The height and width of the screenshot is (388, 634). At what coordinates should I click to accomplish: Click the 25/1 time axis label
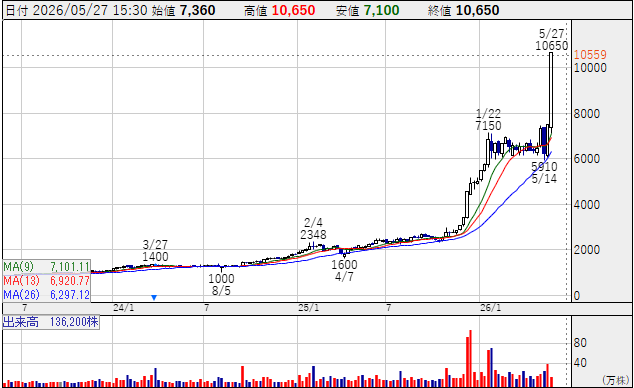point(309,308)
